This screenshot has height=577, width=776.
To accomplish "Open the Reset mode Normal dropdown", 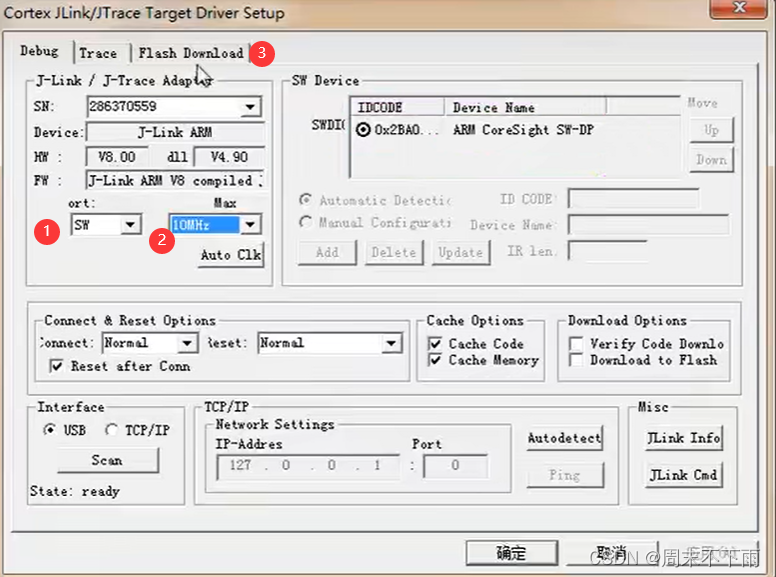I will (x=391, y=343).
